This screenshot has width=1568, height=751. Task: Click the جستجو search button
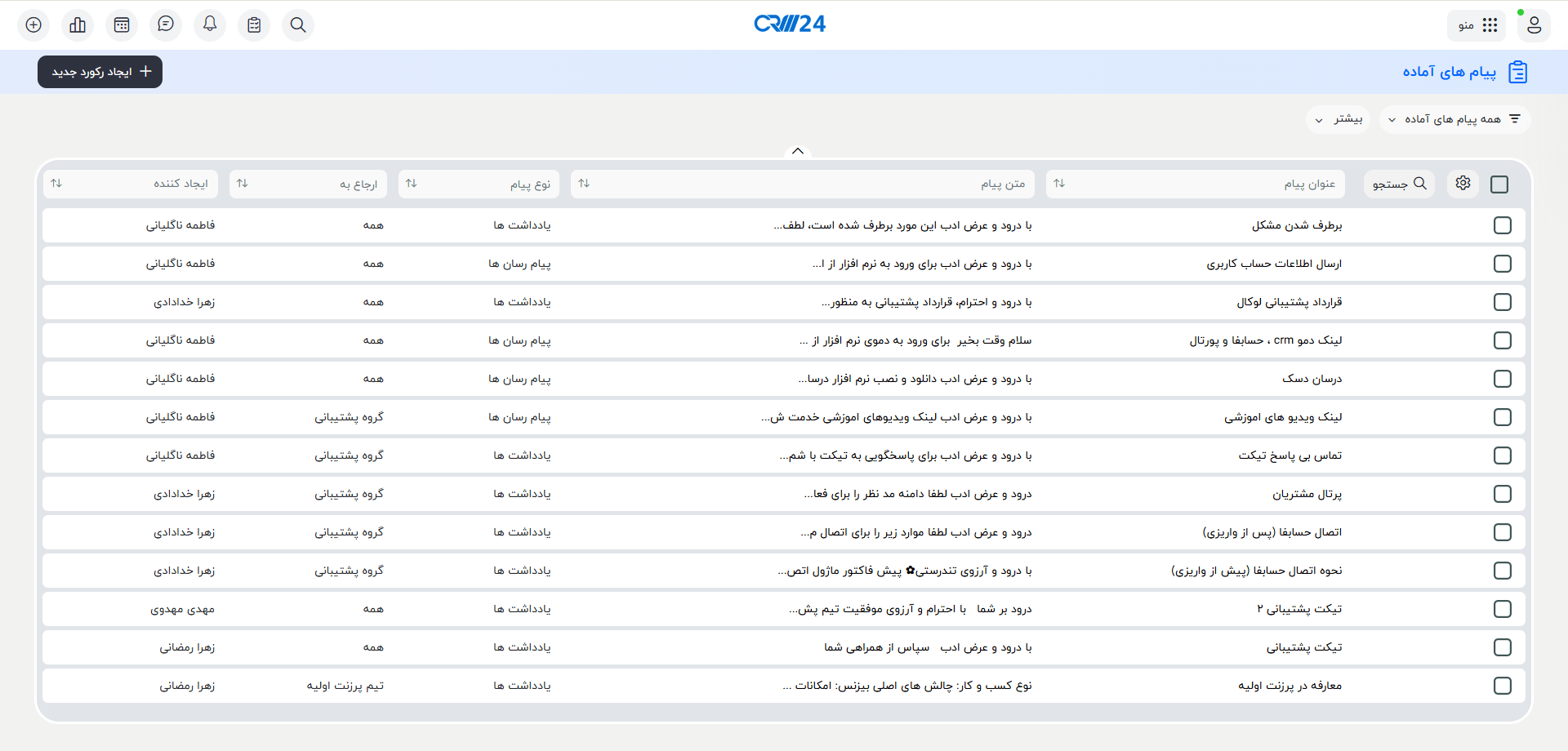pos(1398,184)
